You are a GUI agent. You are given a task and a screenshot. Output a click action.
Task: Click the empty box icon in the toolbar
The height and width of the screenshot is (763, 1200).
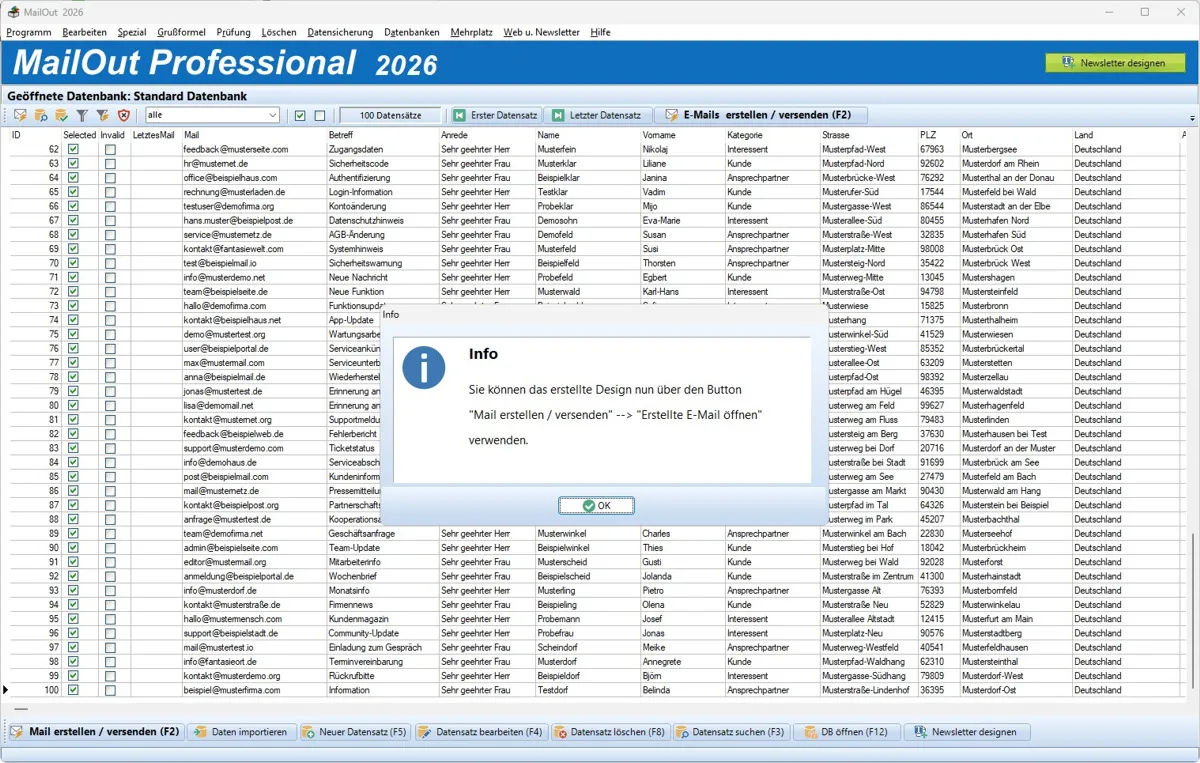(320, 116)
